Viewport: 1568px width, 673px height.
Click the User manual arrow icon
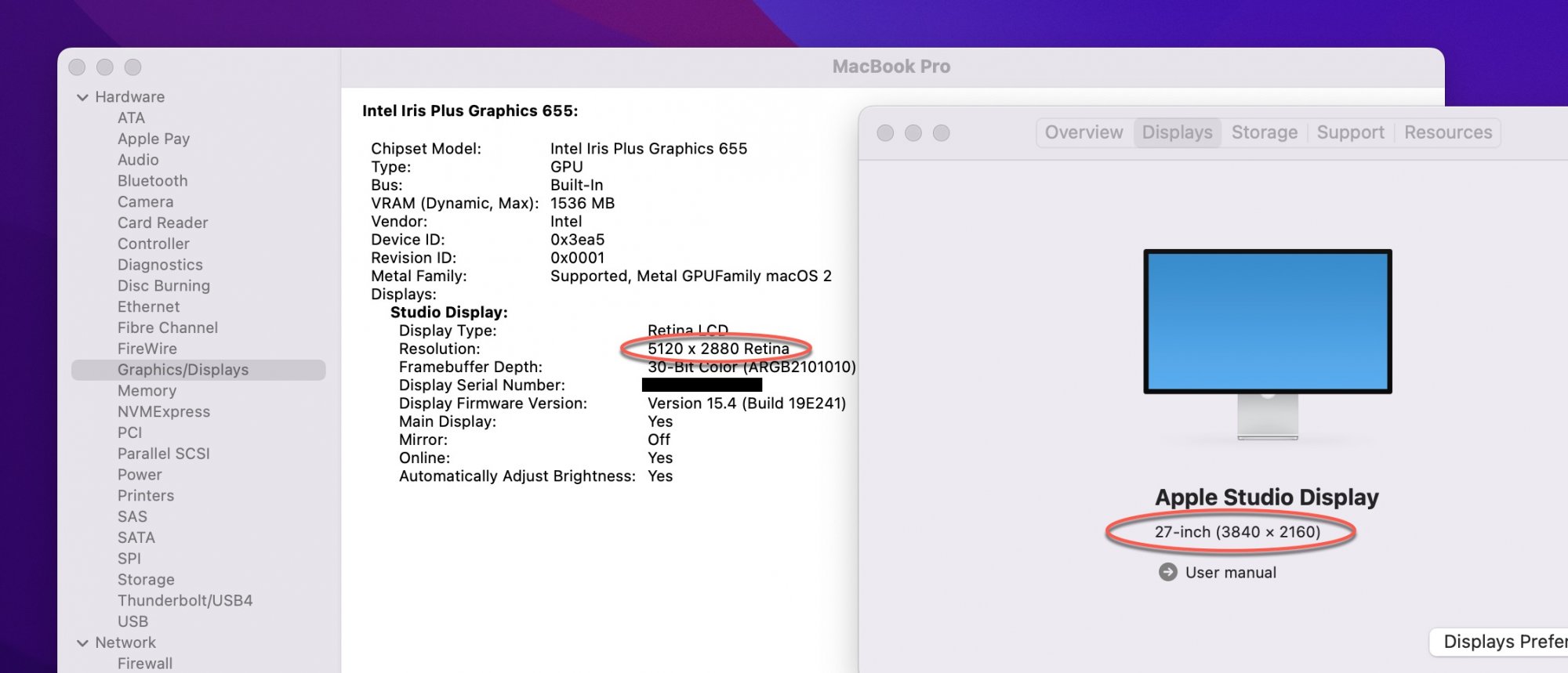click(x=1167, y=573)
